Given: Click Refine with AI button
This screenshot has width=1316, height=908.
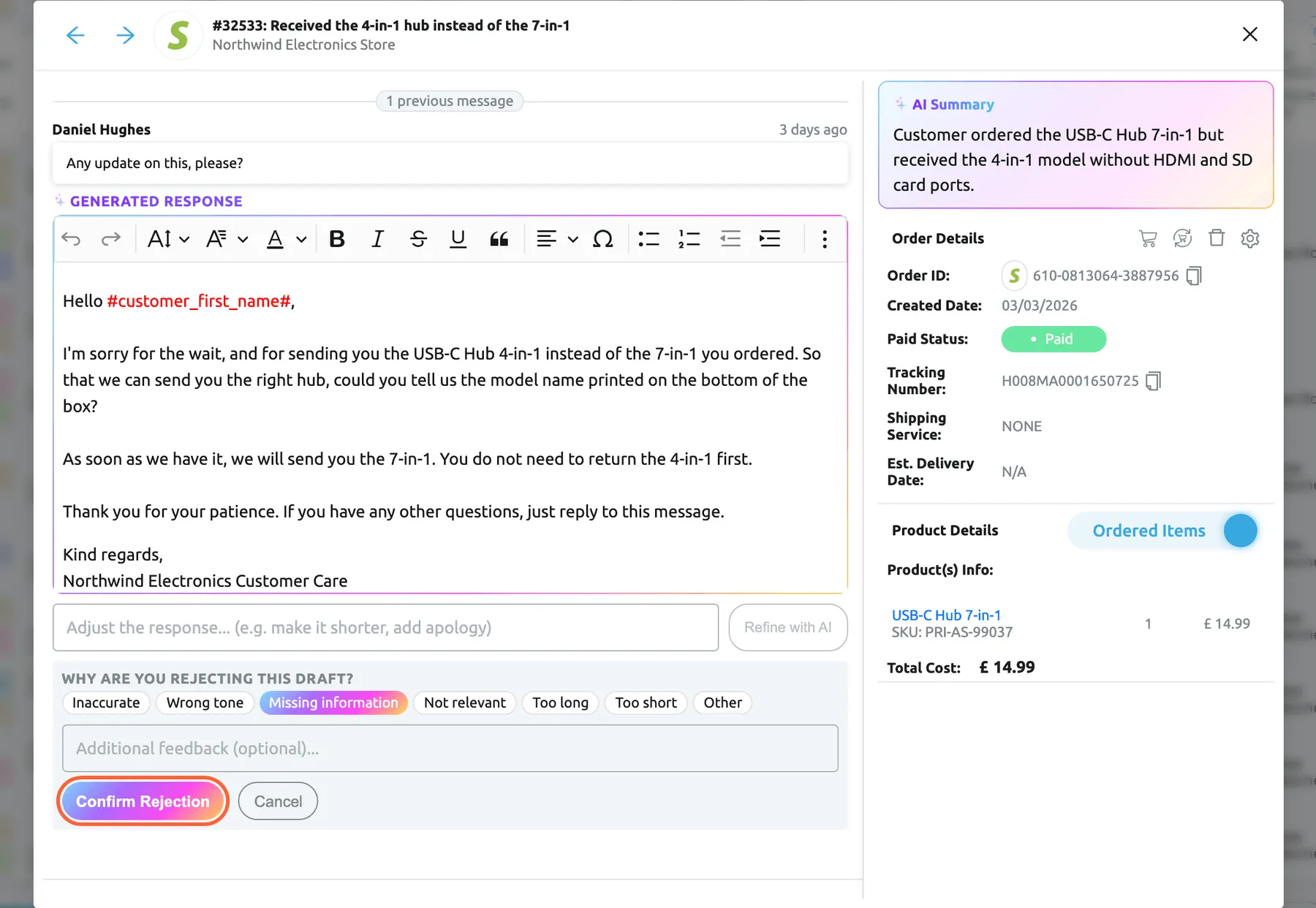Looking at the screenshot, I should [x=788, y=627].
